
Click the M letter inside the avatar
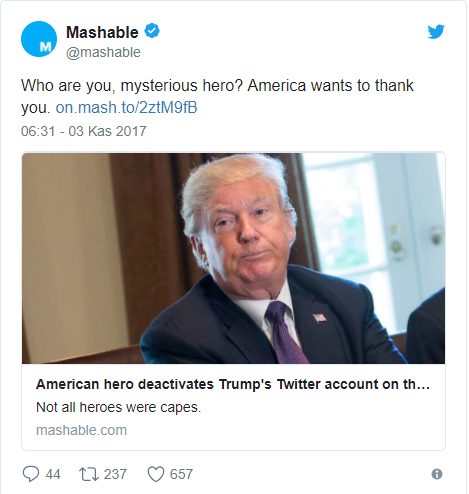point(45,47)
